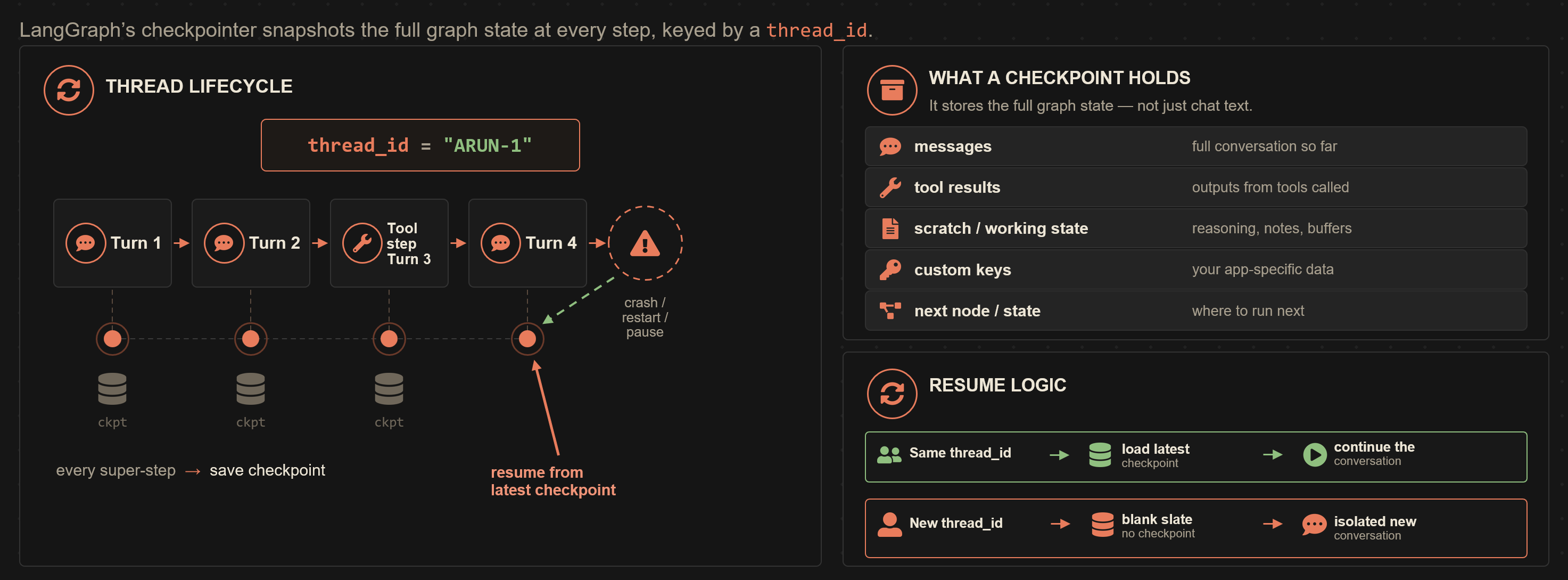Click the RESUME LOGIC heading
This screenshot has width=1568, height=580.
pyautogui.click(x=997, y=385)
